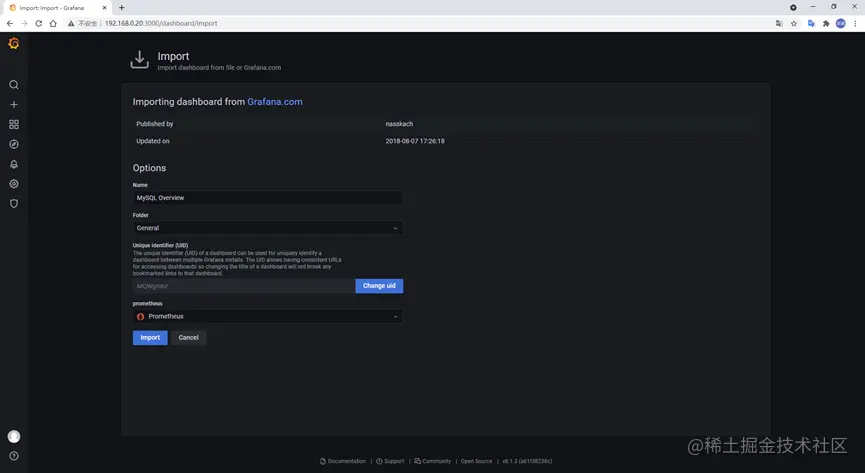Go forward using browser forward arrow

24,23
